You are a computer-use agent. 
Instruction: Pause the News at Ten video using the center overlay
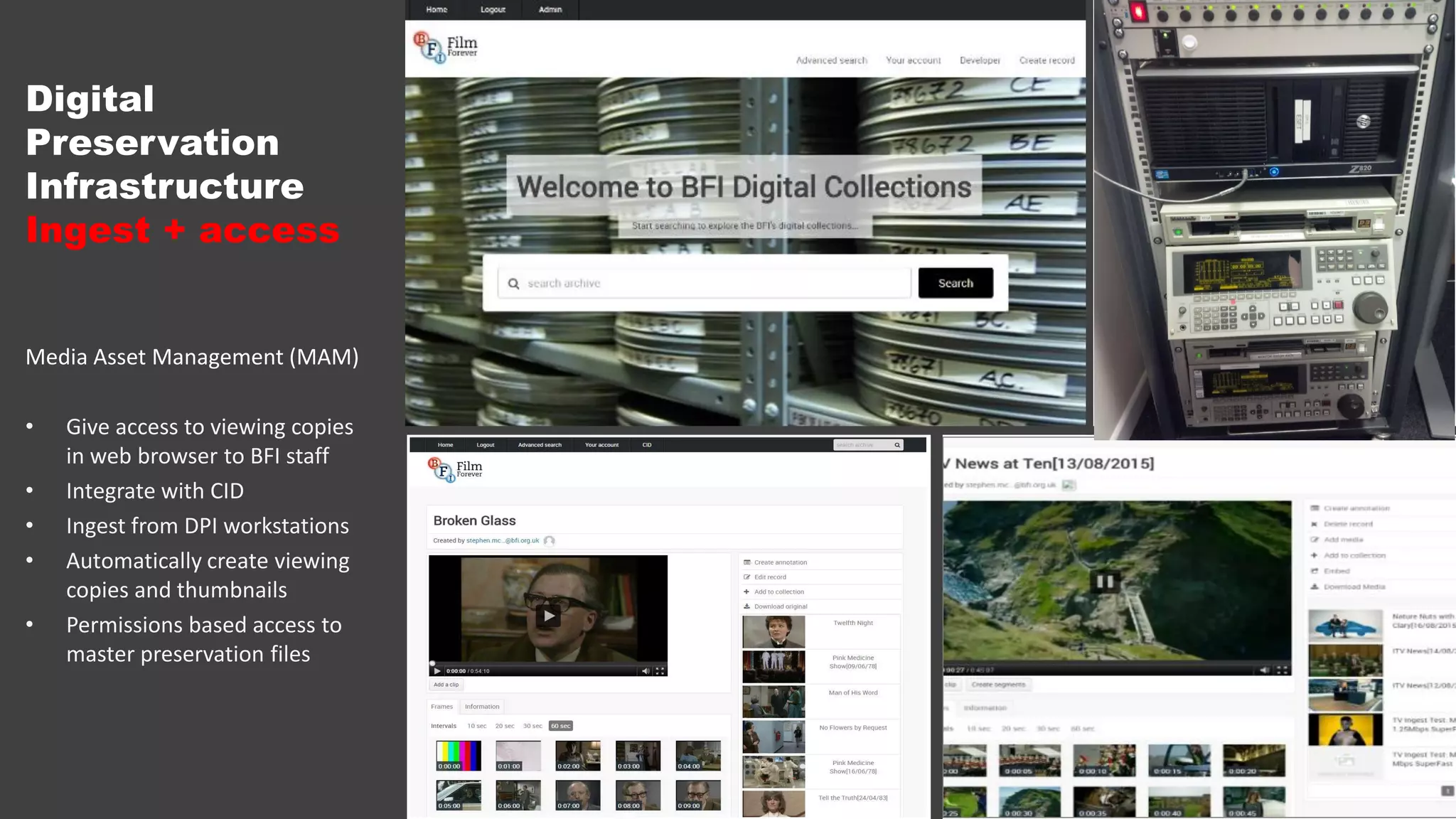point(1104,582)
